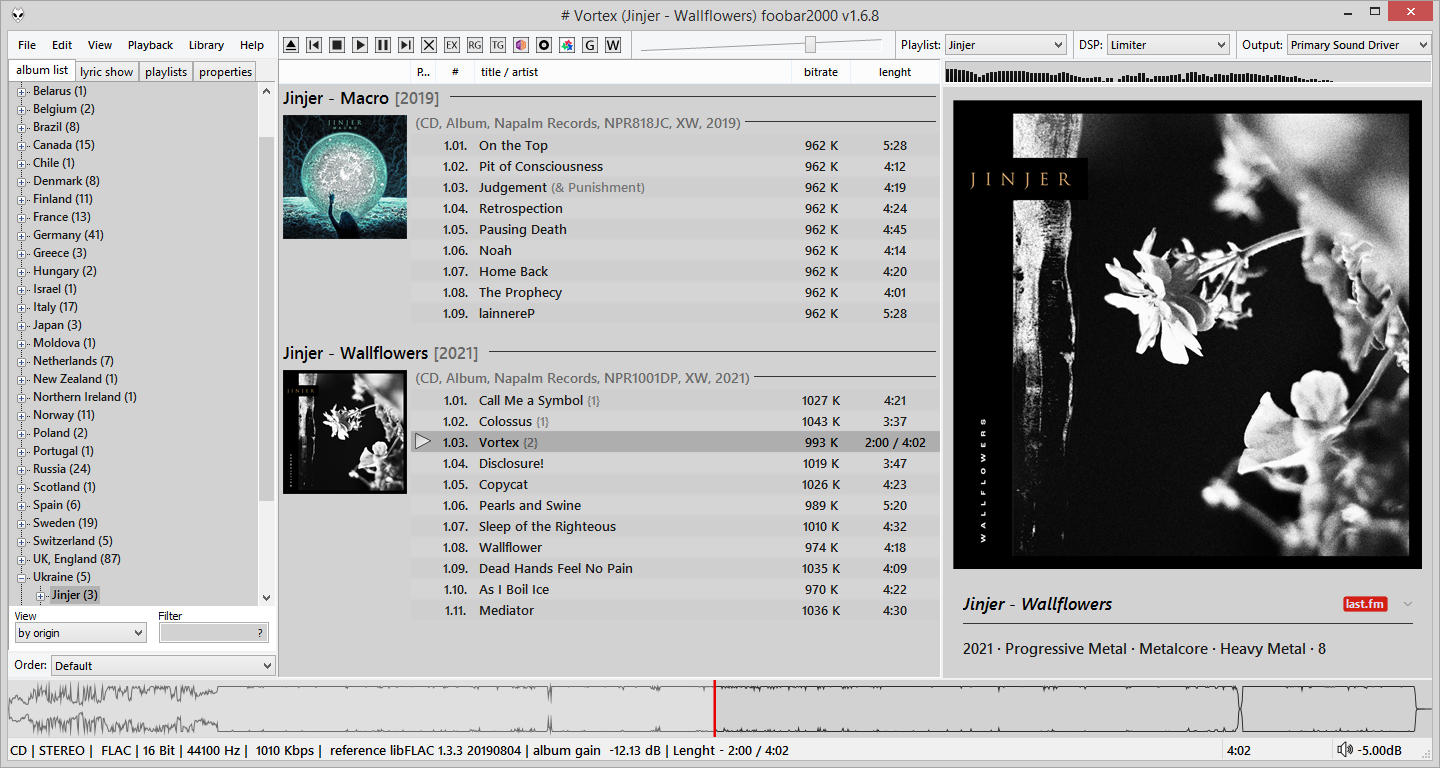Expand the Germany (41) tree node
Viewport: 1440px width, 768px height.
pyautogui.click(x=22, y=235)
